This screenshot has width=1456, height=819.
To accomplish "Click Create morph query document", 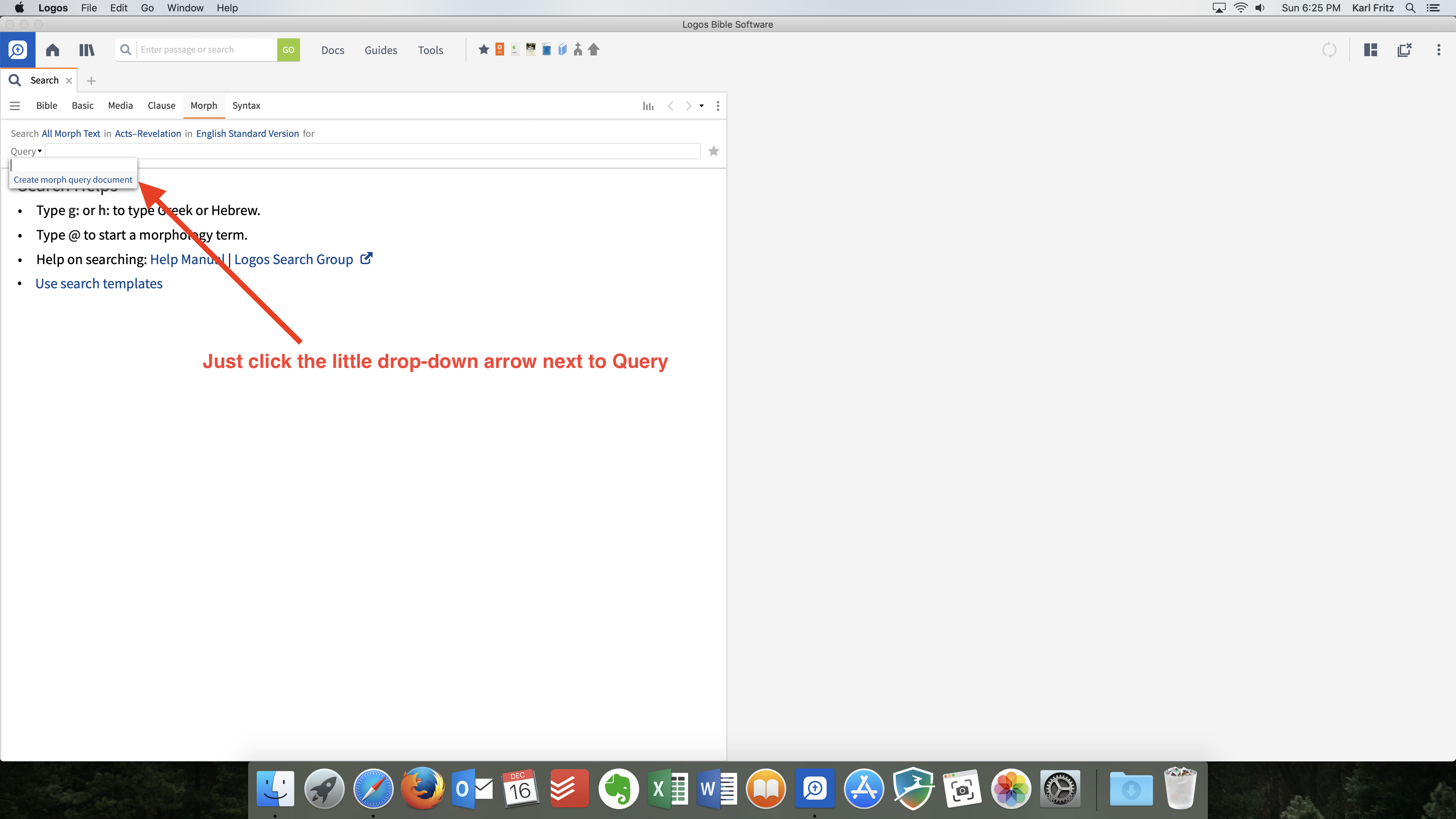I will [73, 180].
